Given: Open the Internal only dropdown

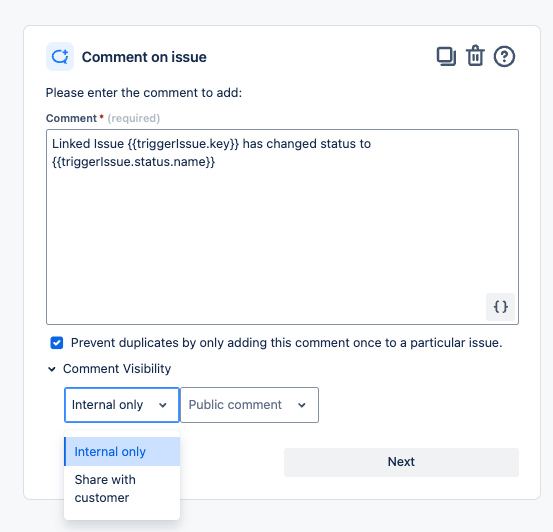Looking at the screenshot, I should 122,405.
